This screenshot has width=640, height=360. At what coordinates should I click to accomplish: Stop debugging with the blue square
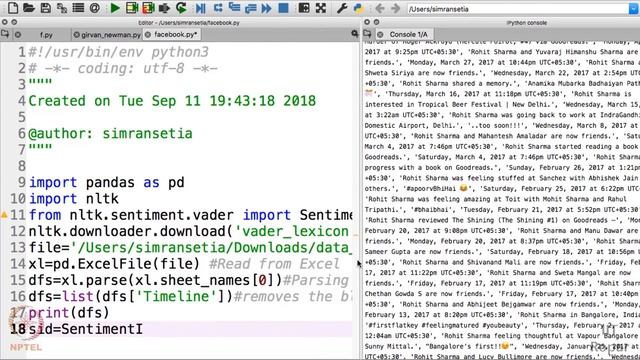pos(283,8)
